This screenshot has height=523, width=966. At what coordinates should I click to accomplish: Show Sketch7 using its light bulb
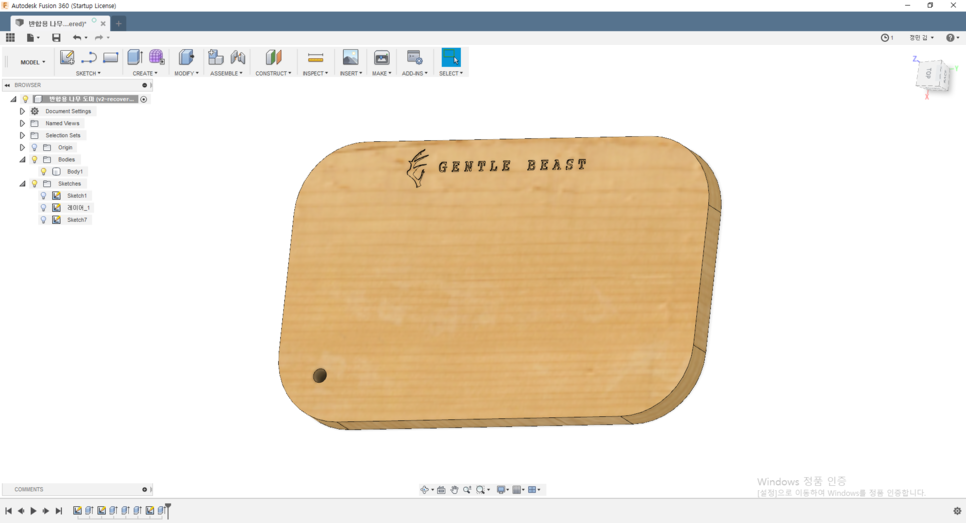[43, 220]
